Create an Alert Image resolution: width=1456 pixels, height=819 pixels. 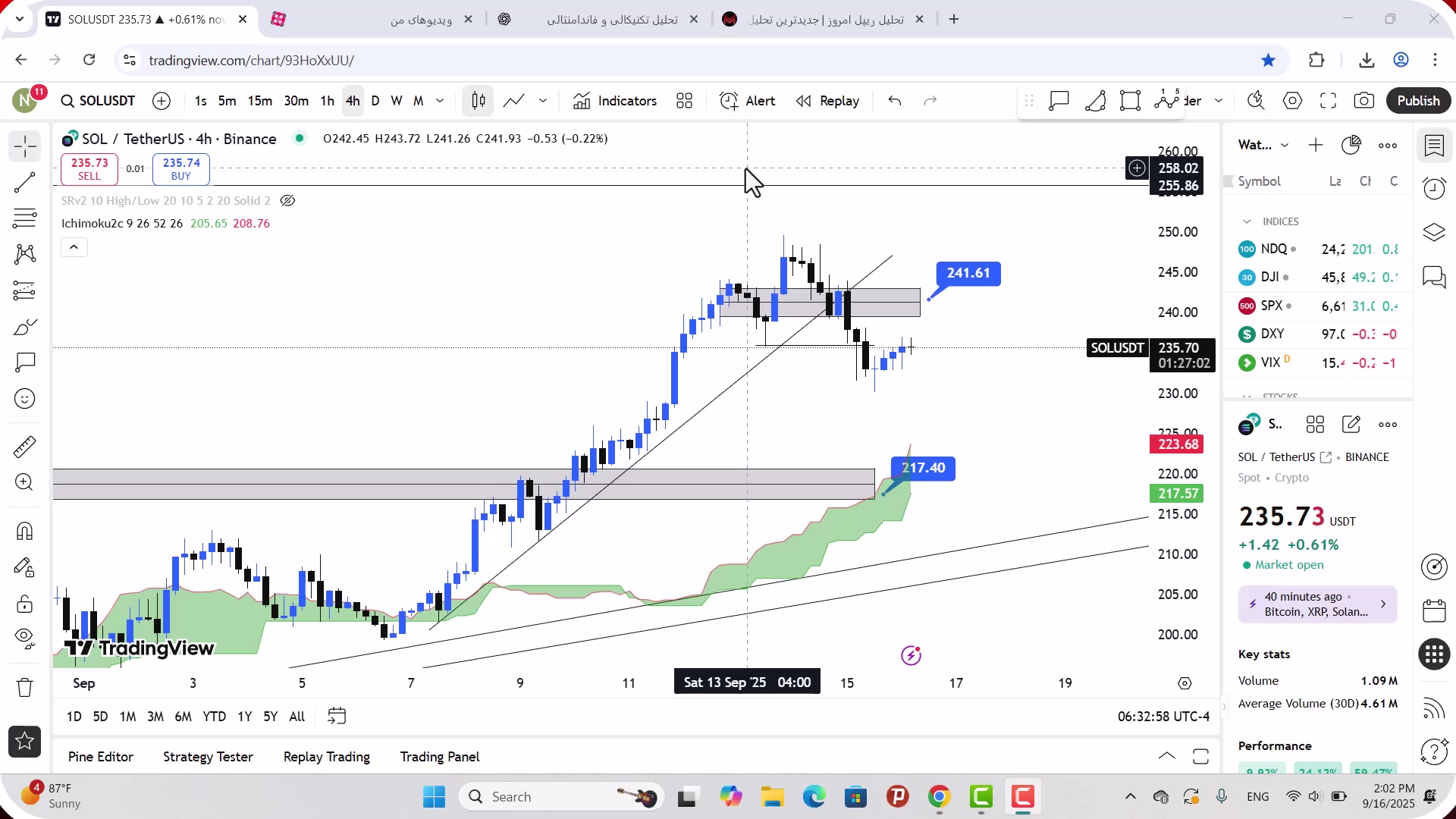[748, 101]
